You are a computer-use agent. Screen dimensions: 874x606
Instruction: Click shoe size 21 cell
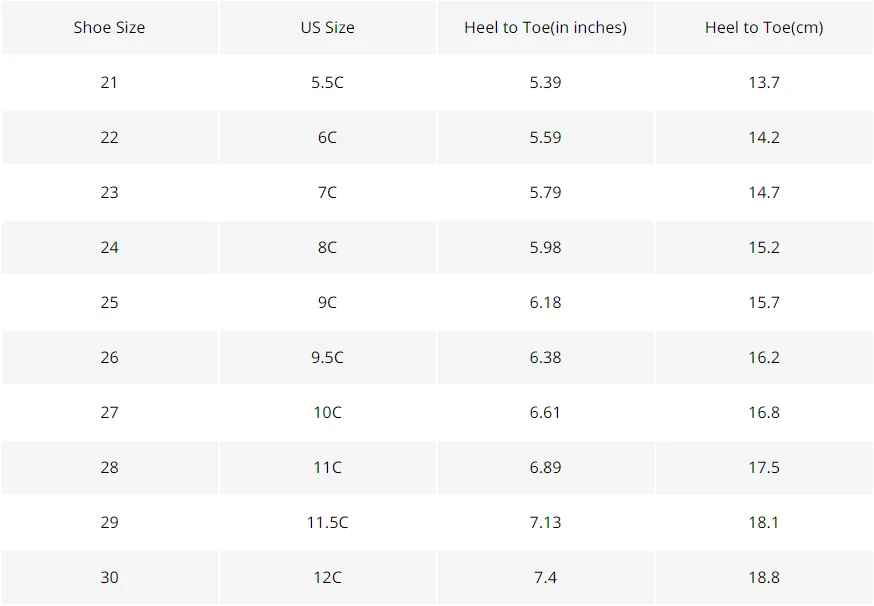click(109, 83)
